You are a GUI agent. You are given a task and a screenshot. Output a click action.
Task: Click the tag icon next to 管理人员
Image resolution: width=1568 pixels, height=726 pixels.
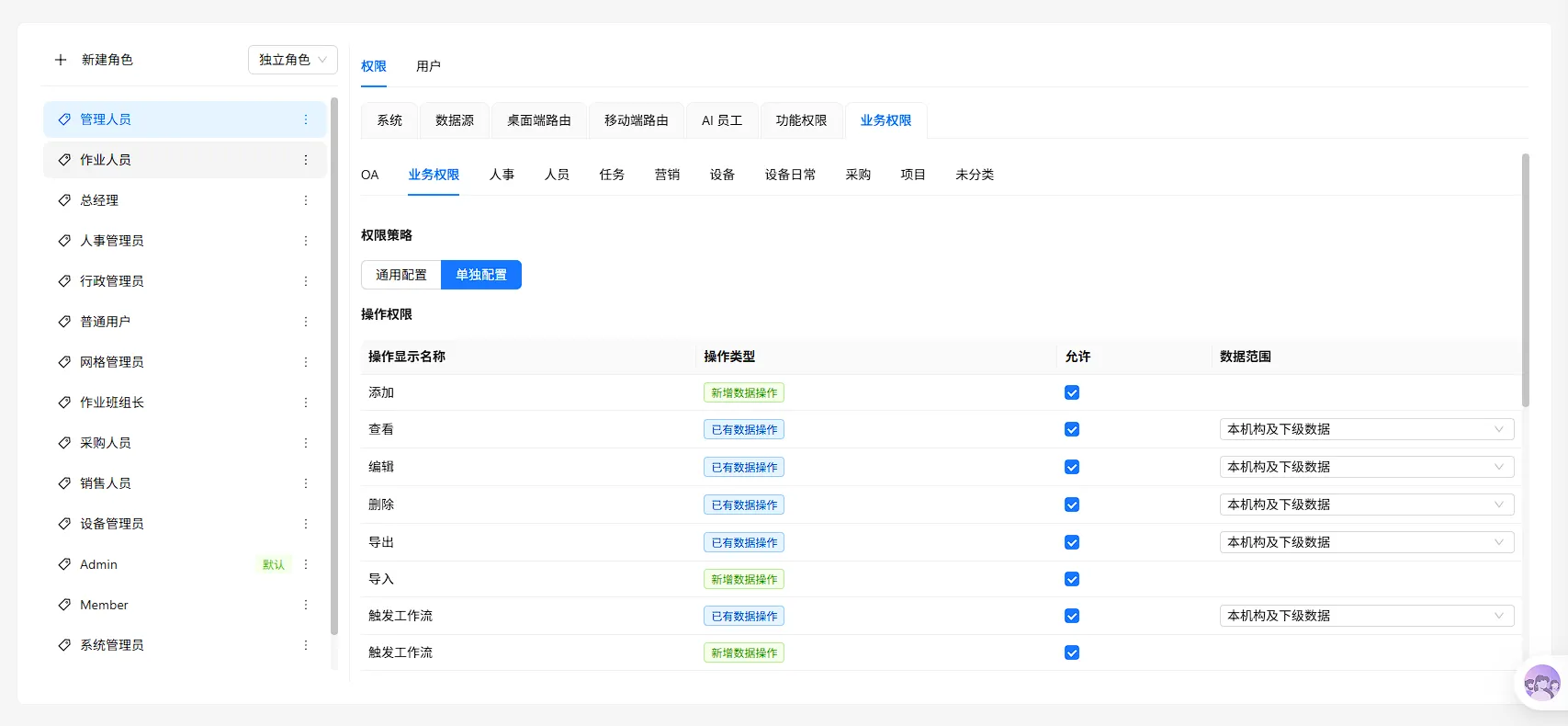(x=64, y=119)
